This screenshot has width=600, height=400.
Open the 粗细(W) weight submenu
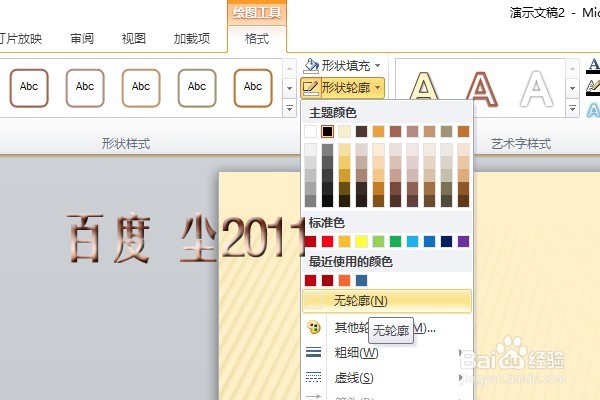tap(386, 353)
